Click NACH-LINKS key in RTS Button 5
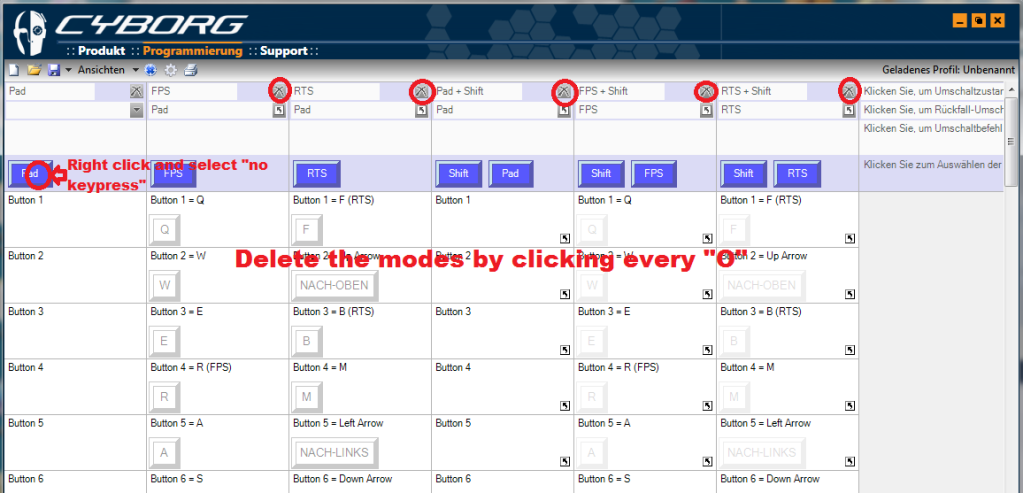 point(335,453)
